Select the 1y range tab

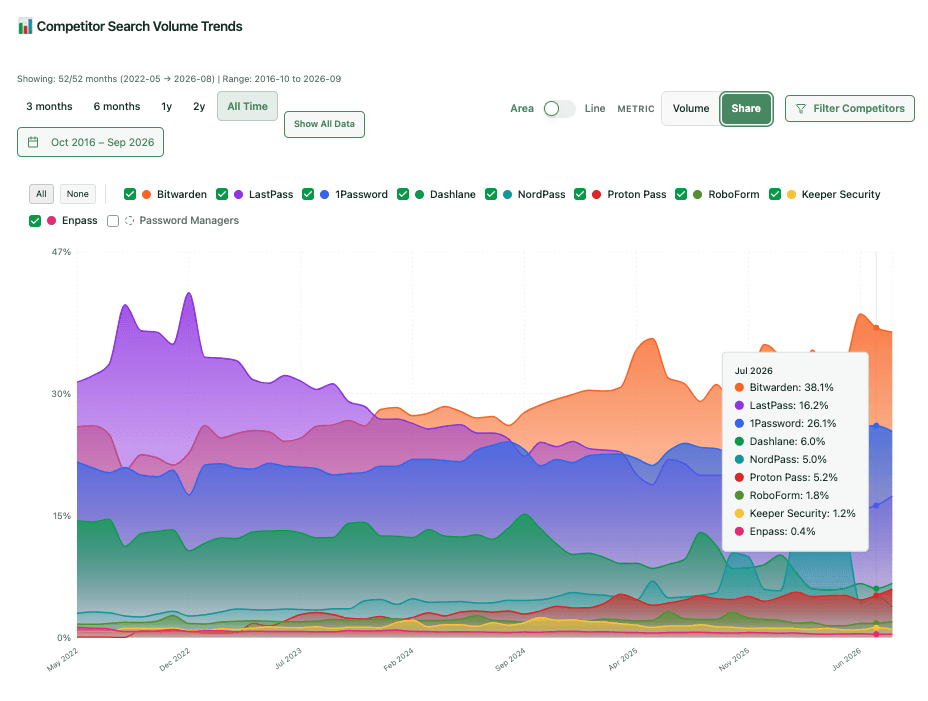[166, 107]
